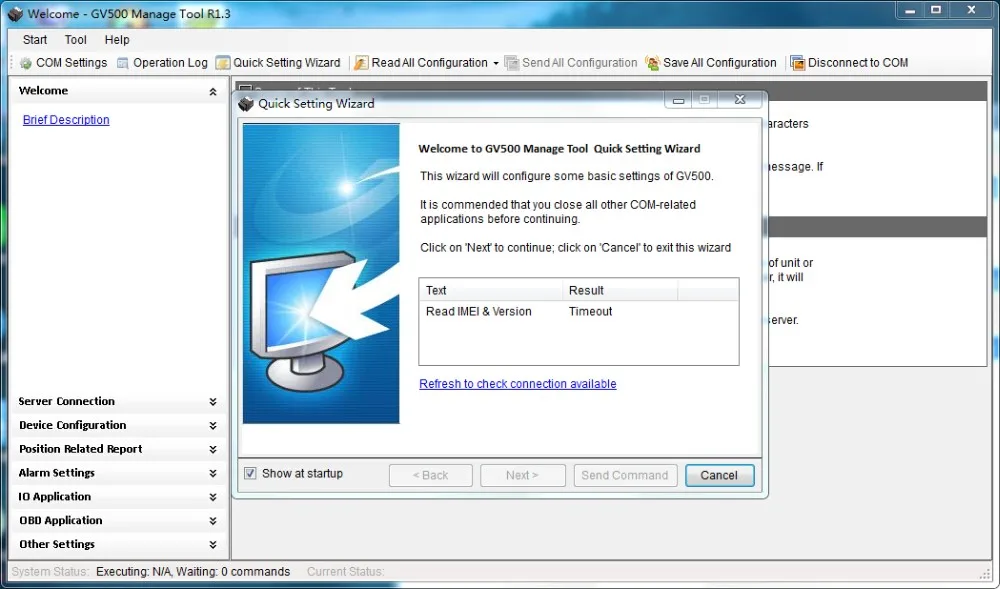Close the Quick Setting Wizard dialog
1000x589 pixels.
click(740, 100)
